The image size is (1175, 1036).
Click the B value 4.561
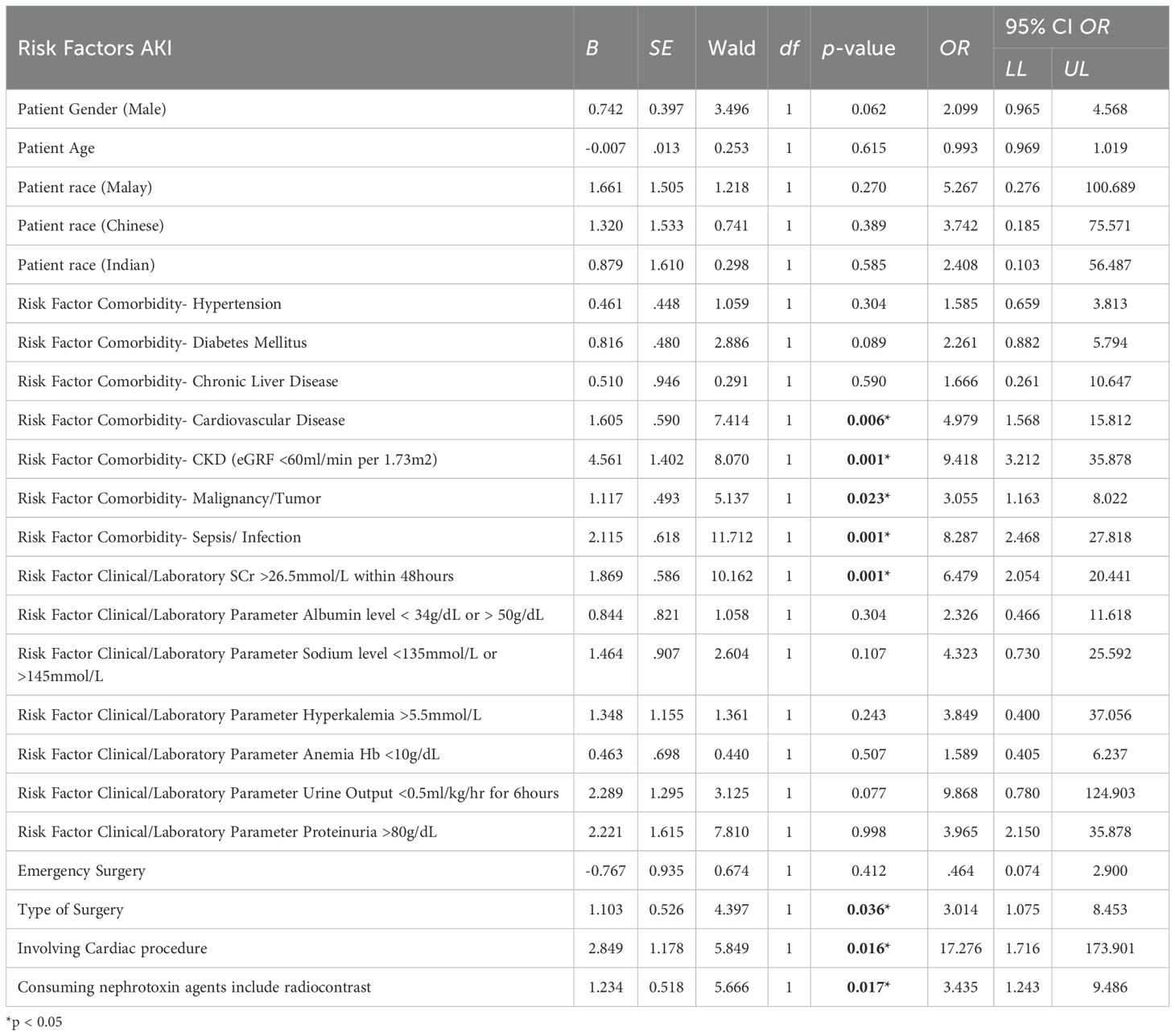coord(605,460)
